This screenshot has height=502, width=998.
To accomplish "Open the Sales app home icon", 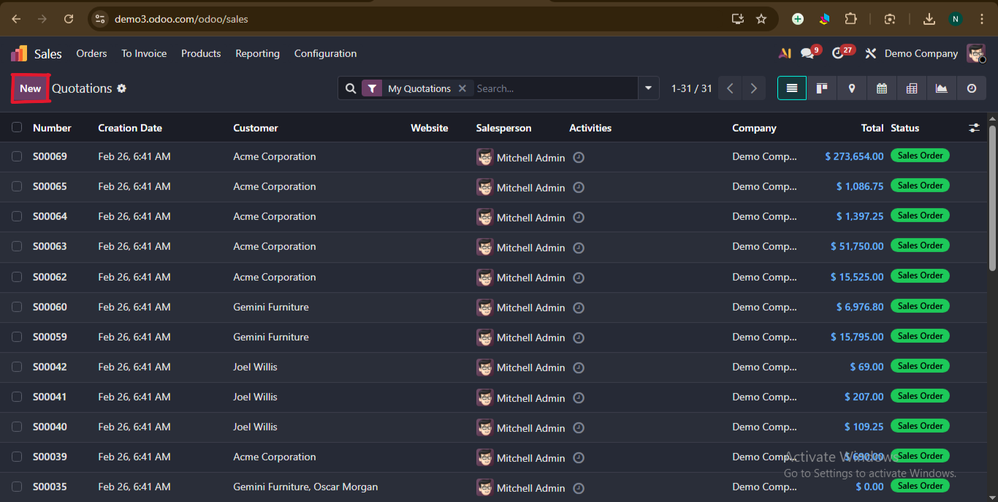I will (x=19, y=53).
